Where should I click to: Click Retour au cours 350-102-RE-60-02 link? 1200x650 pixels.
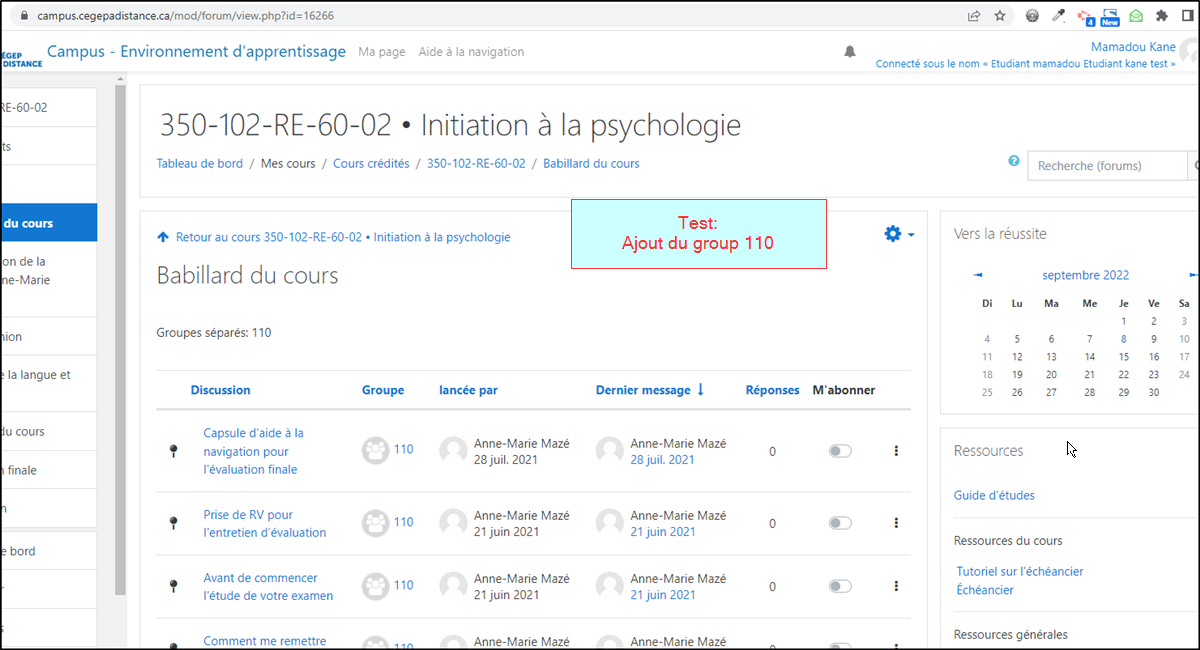click(x=342, y=237)
